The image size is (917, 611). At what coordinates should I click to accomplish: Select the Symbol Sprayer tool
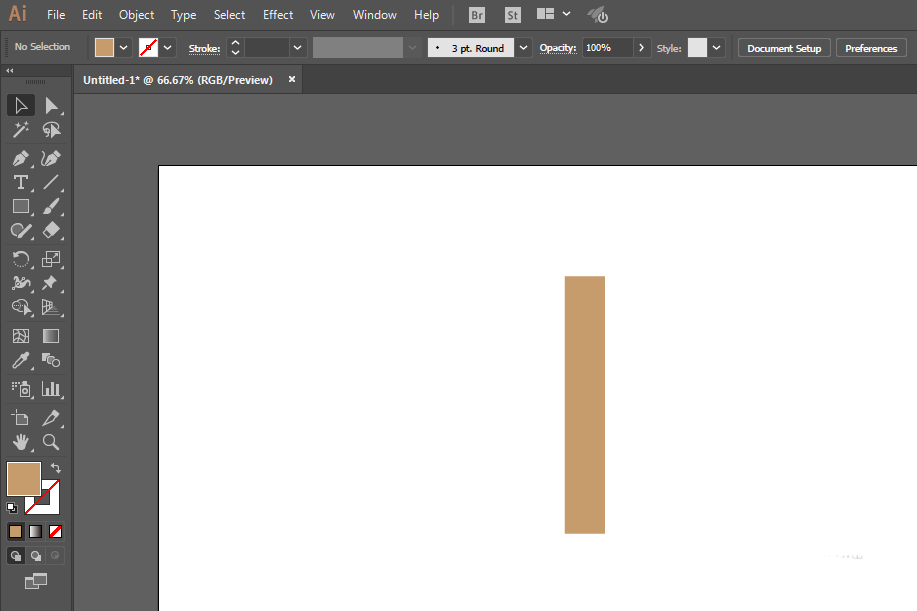[x=21, y=389]
